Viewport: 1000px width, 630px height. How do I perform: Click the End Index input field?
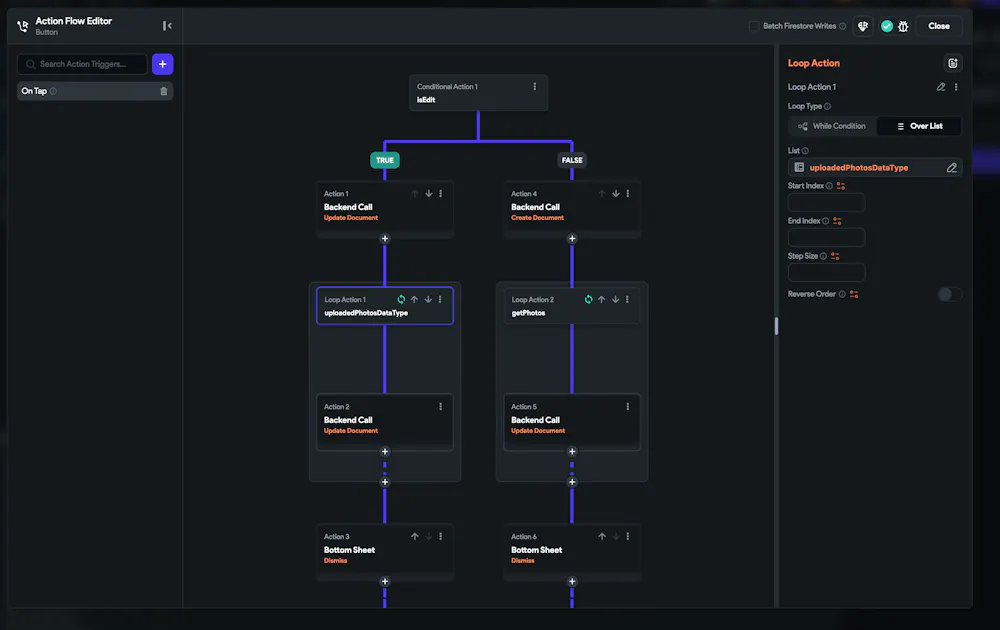[827, 238]
